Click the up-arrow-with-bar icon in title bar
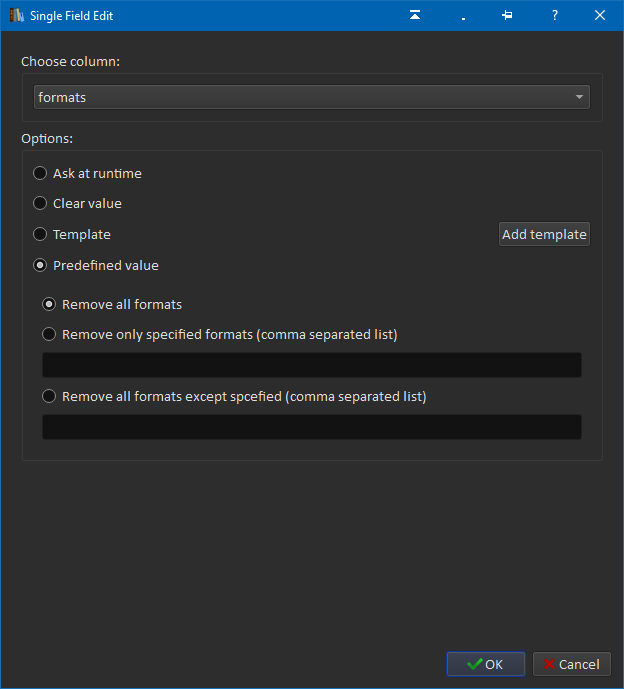Viewport: 624px width, 689px height. (x=415, y=15)
